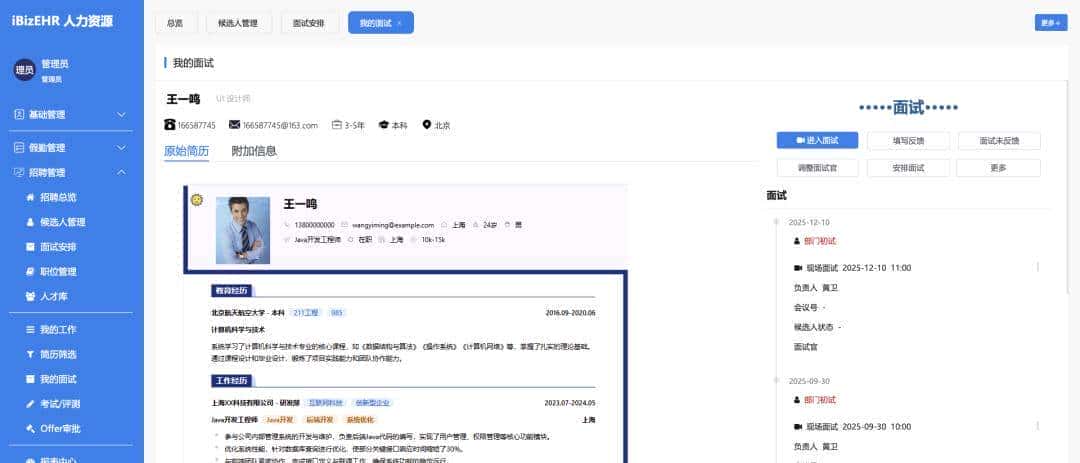The image size is (1080, 463).
Task: Click date range 2016.09-2020.06
Action: [x=570, y=313]
